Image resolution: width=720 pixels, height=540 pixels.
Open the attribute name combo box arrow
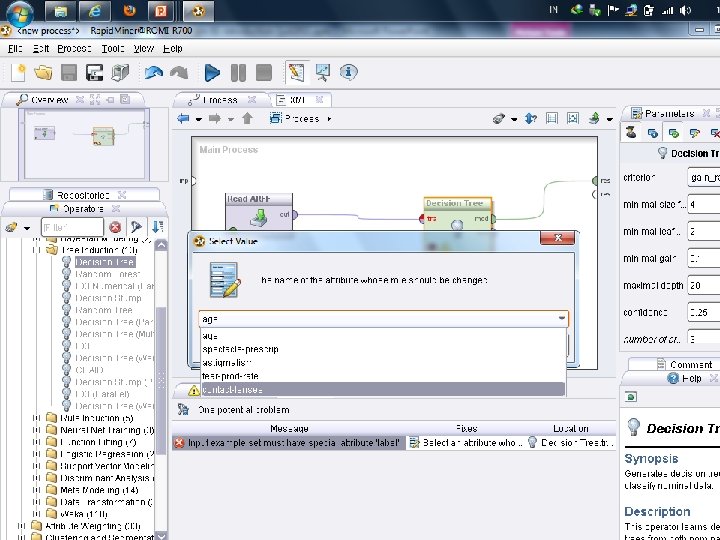click(x=561, y=318)
